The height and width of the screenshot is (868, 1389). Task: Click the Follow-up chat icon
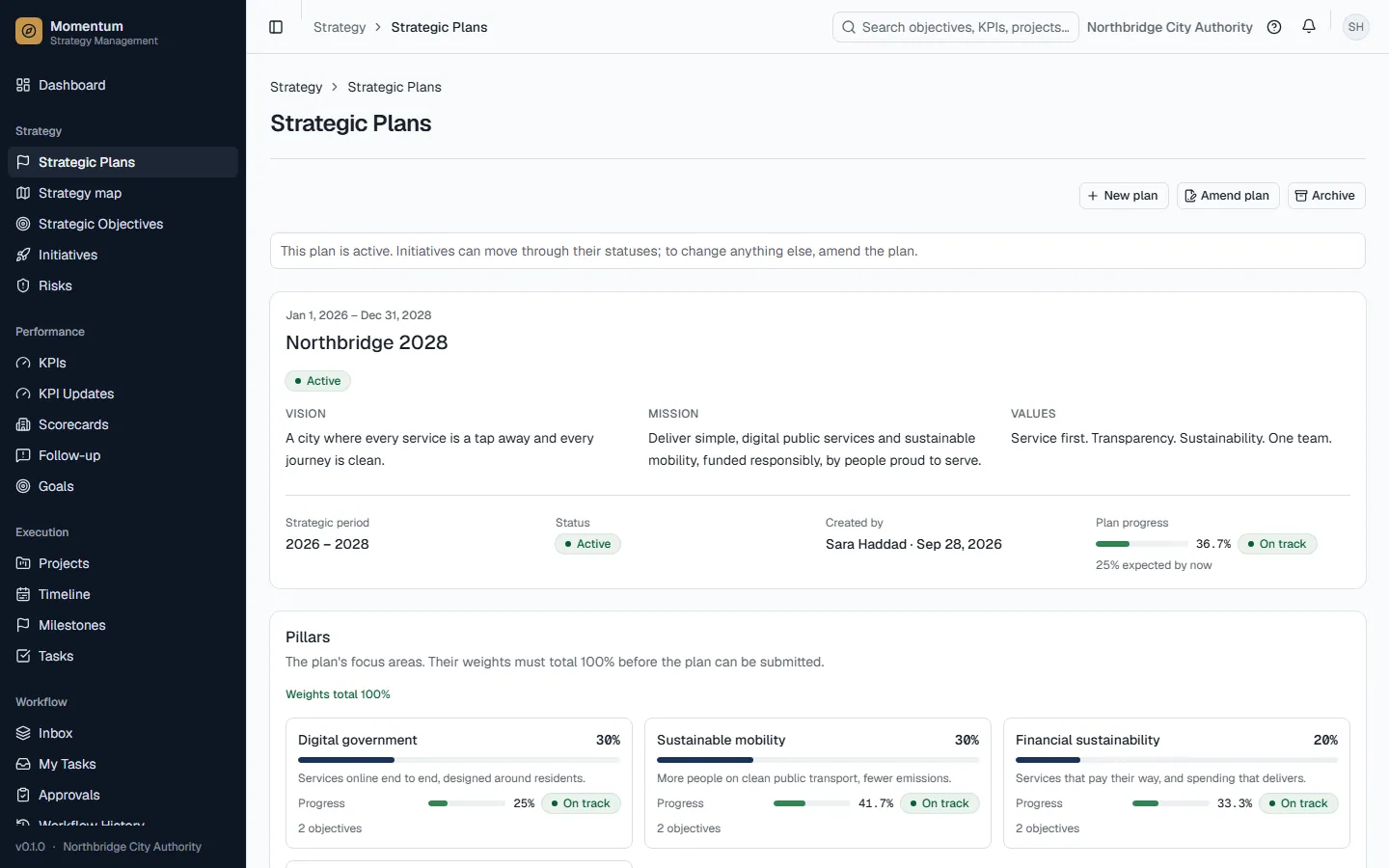[x=23, y=455]
